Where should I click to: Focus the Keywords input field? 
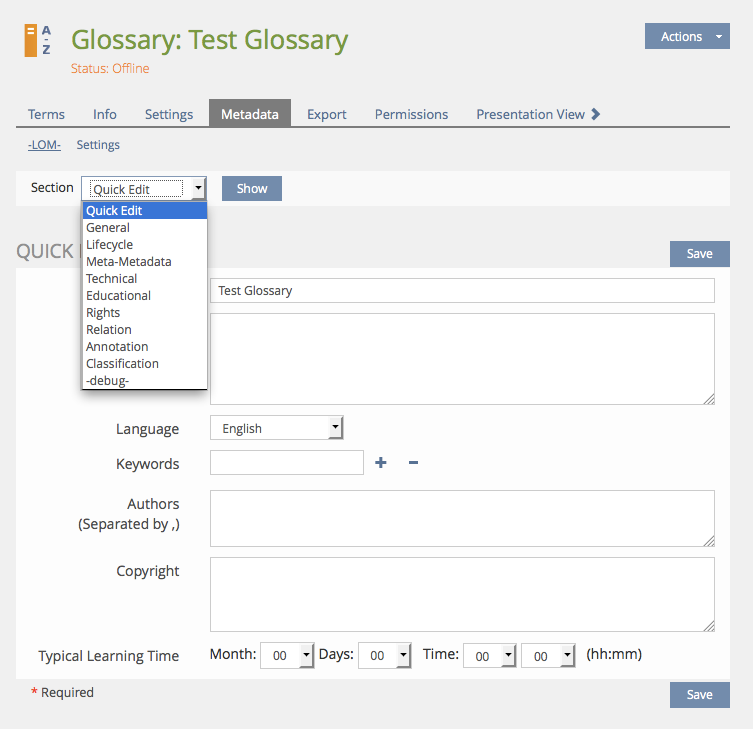pos(287,463)
